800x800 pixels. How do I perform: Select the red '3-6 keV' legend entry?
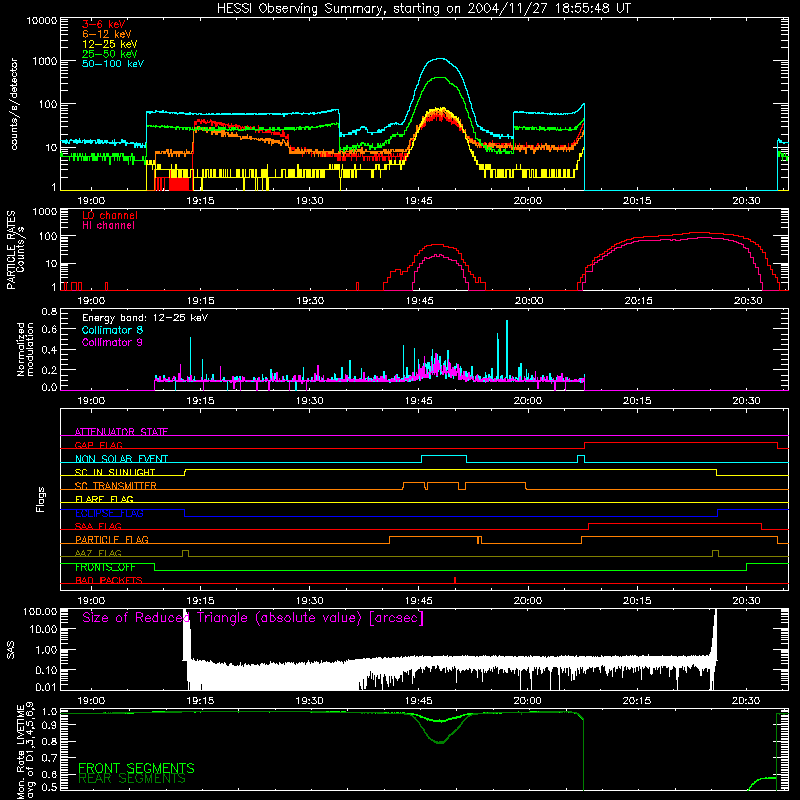(x=104, y=24)
